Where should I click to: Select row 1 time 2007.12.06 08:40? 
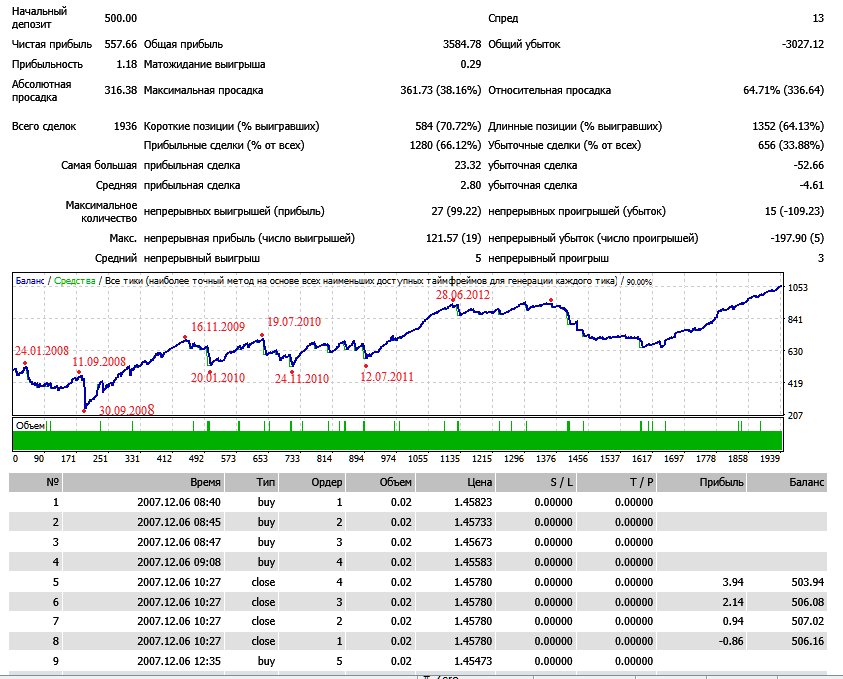tap(179, 502)
